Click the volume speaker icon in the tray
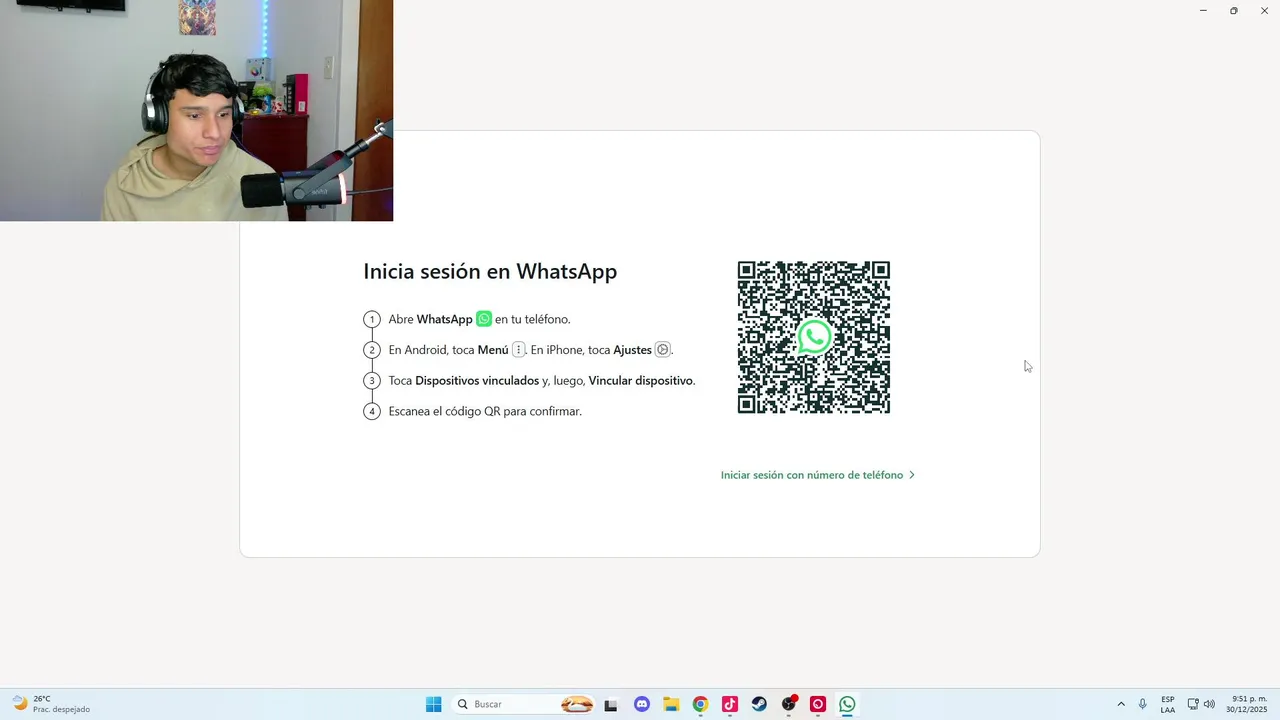The image size is (1280, 720). click(1209, 704)
